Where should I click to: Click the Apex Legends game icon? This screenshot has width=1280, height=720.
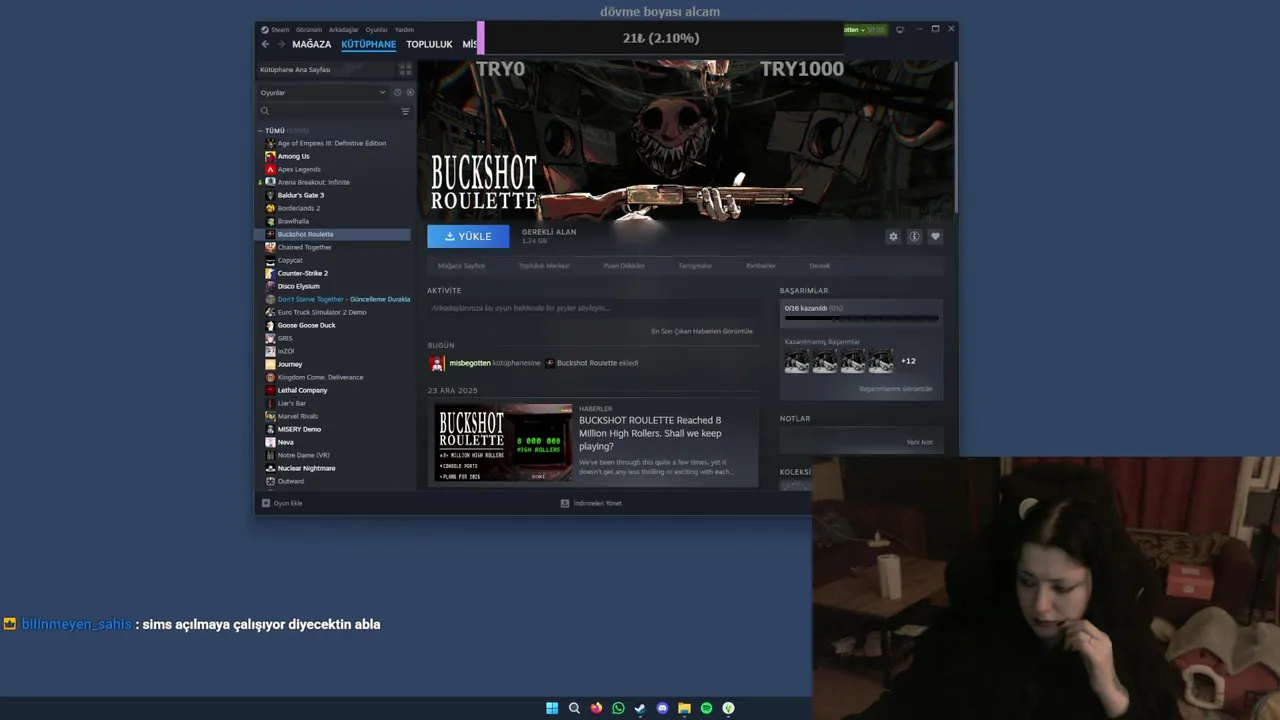pos(270,169)
